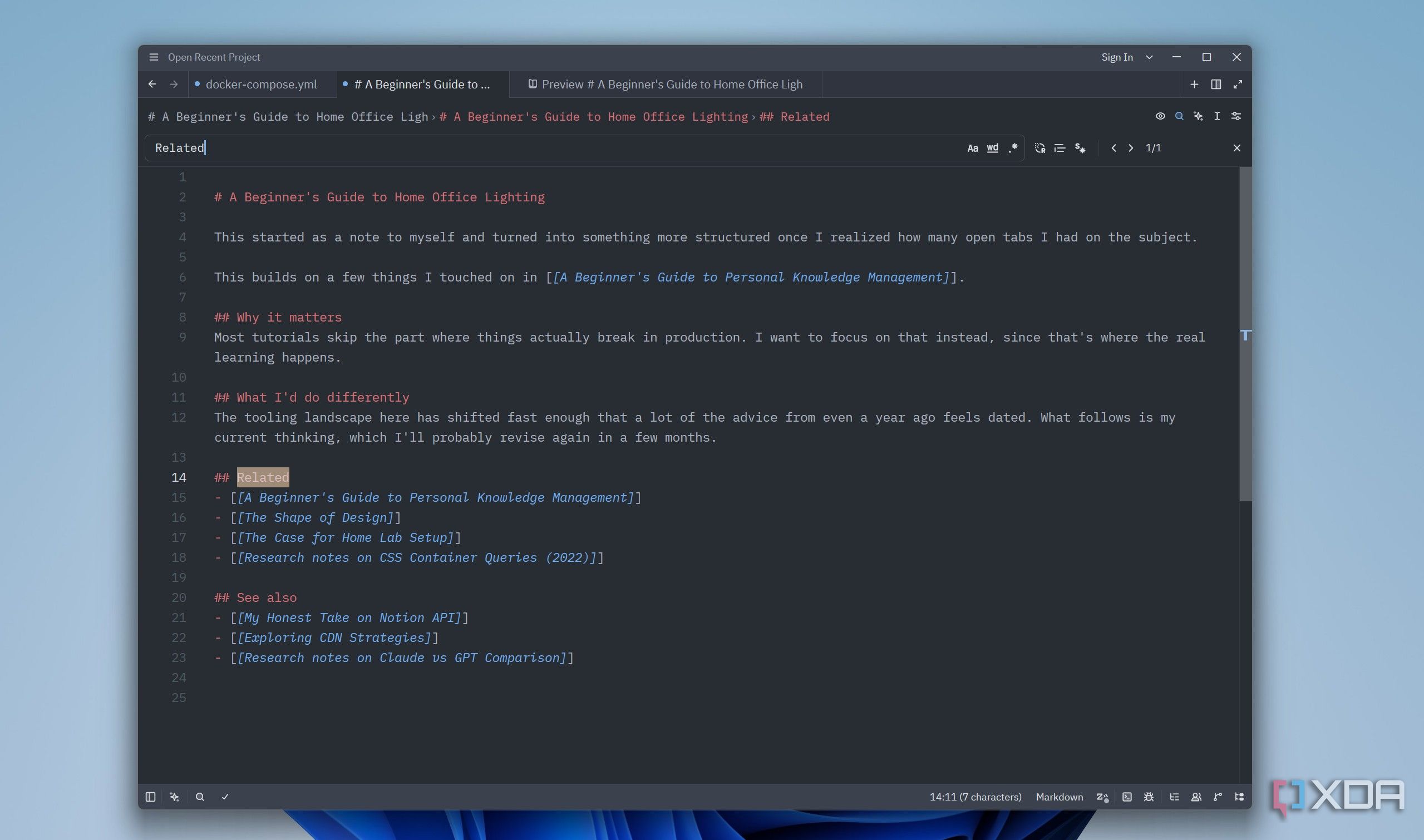The width and height of the screenshot is (1424, 840).
Task: Split the editor pane
Action: 1216,85
